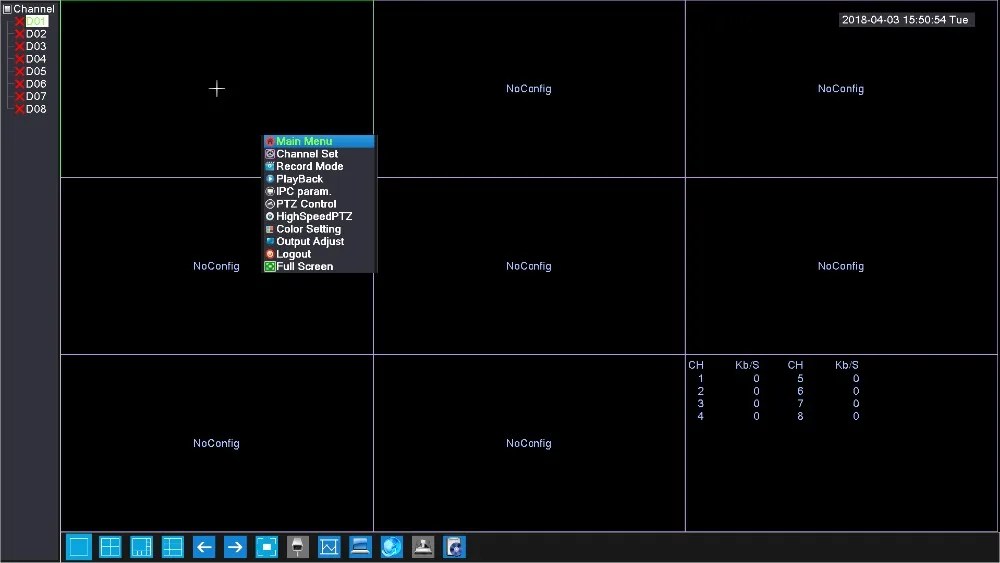Select channel D07 in tree
The height and width of the screenshot is (563, 1000).
[x=36, y=96]
